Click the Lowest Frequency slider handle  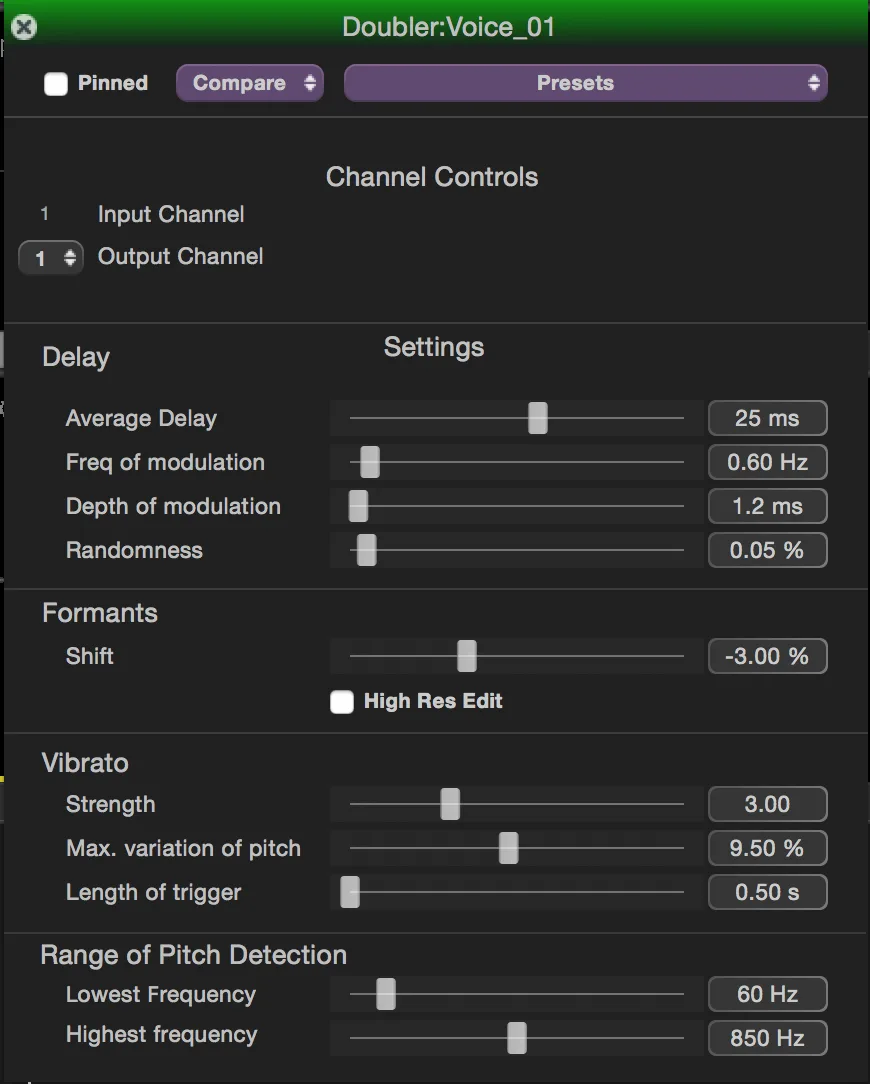386,994
